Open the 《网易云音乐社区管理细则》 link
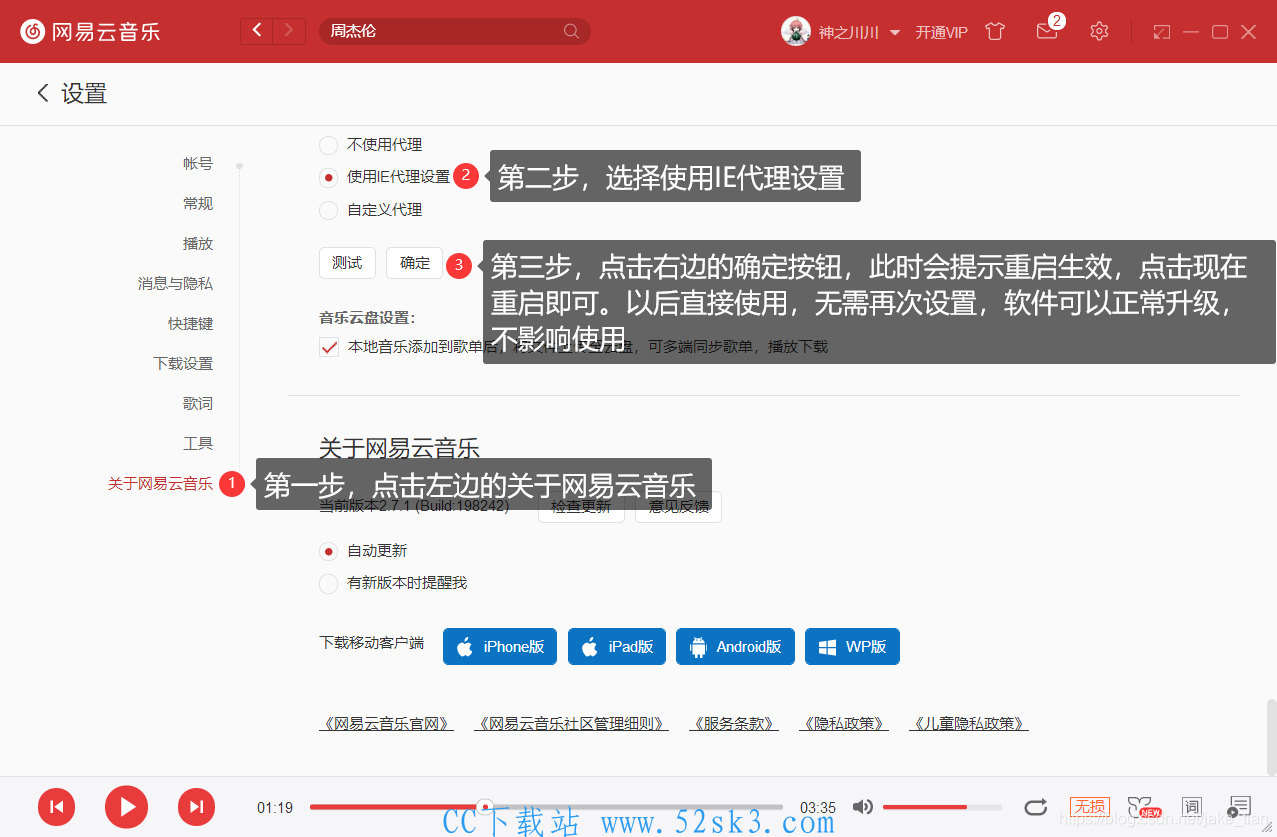Viewport: 1277px width, 837px height. pos(571,724)
